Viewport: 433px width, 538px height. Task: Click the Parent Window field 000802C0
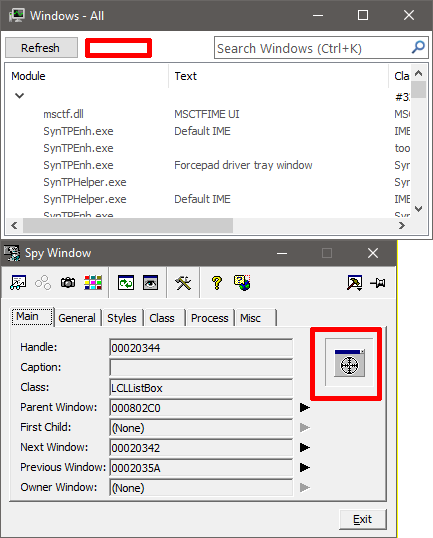201,408
